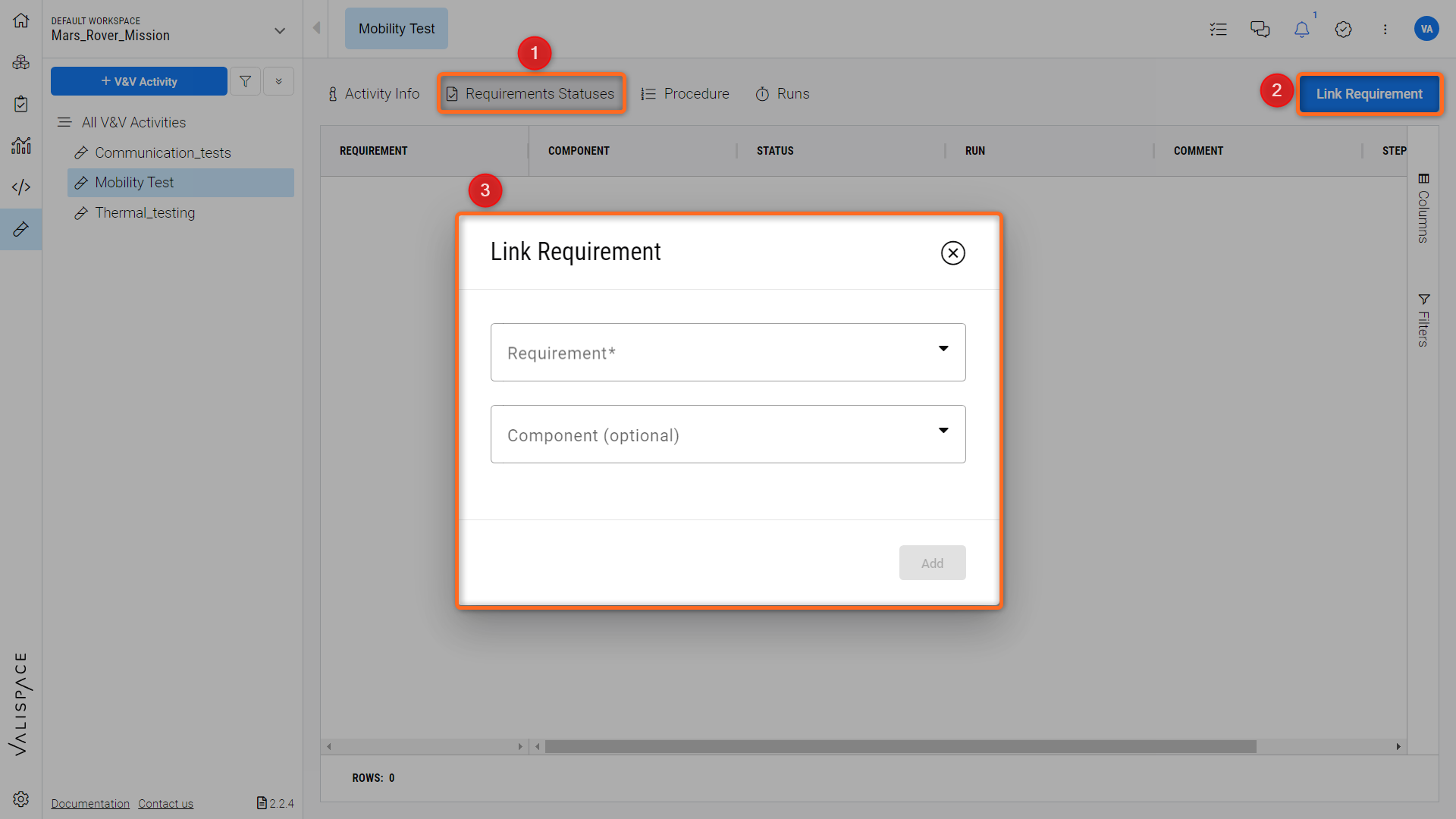Click the Link Requirement button
This screenshot has width=1456, height=819.
click(x=1369, y=94)
